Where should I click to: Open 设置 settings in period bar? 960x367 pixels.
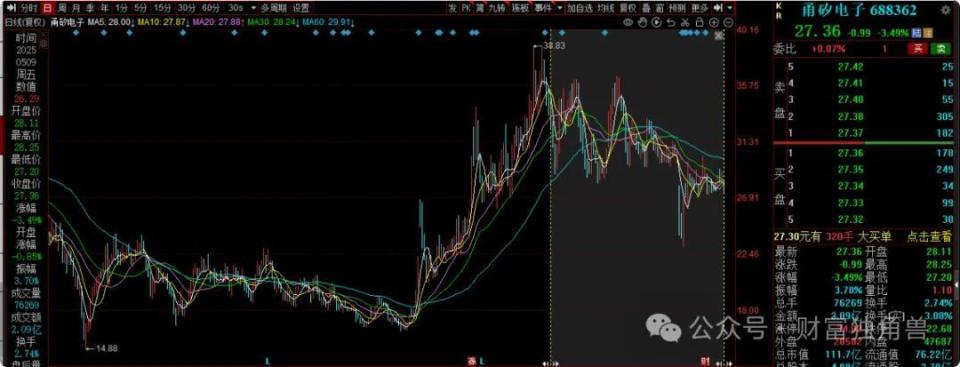pos(301,8)
